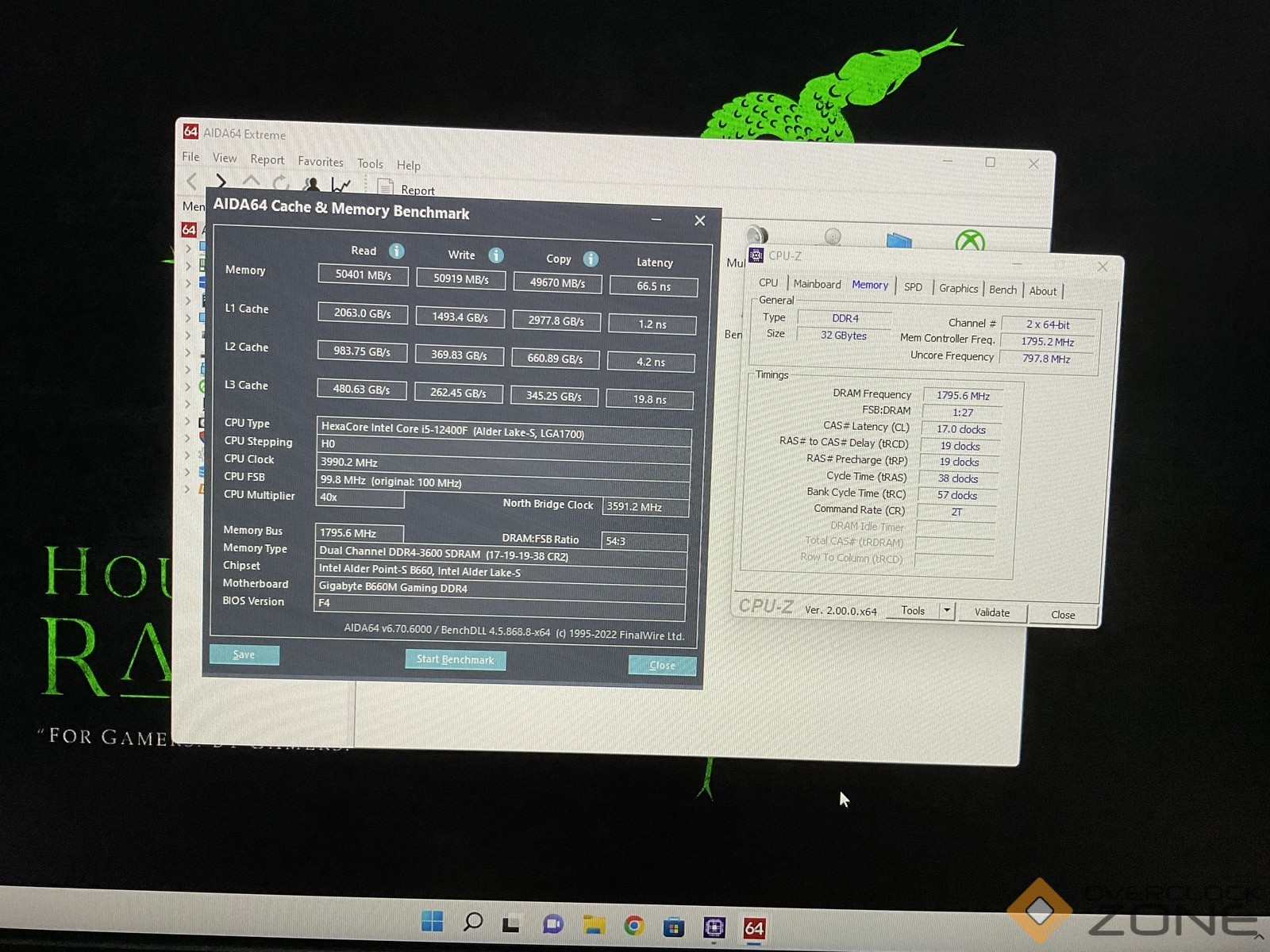Click the disc icon in AIDA64 panel

(833, 236)
